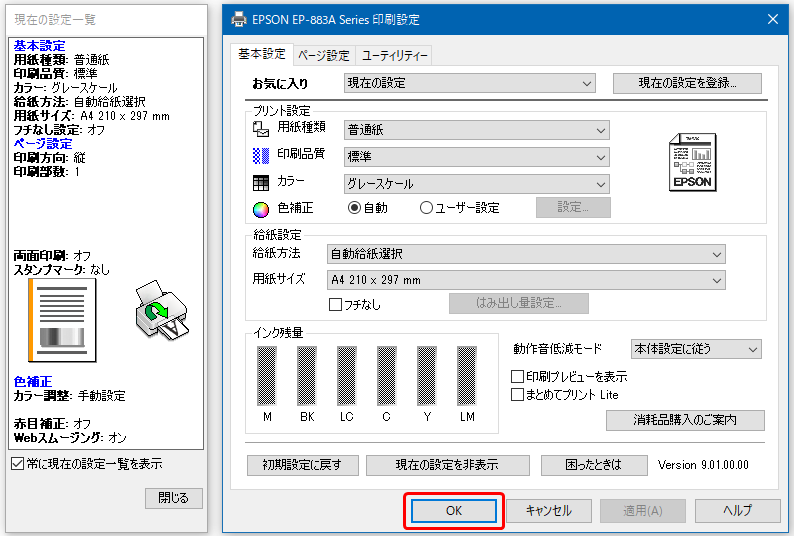Click the LC light cyan ink level bar
This screenshot has height=536, width=794.
coord(347,375)
